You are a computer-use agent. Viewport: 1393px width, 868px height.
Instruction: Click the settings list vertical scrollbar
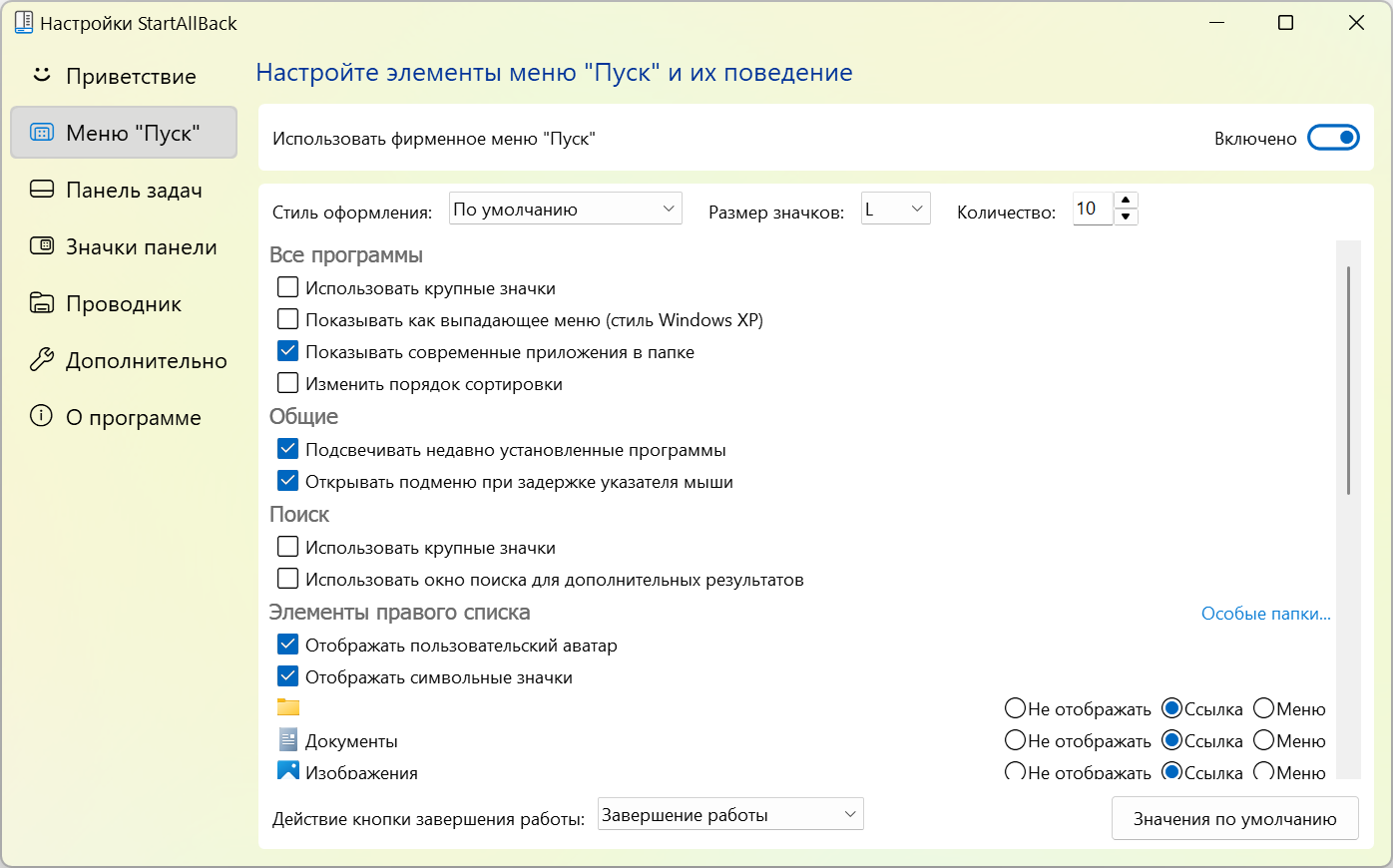coord(1348,380)
